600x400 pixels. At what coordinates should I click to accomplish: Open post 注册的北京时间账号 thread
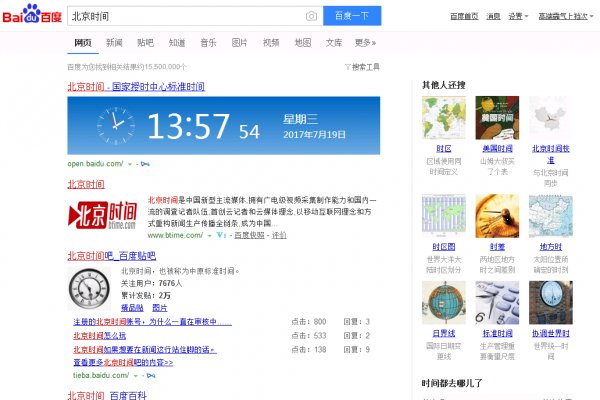pos(152,322)
